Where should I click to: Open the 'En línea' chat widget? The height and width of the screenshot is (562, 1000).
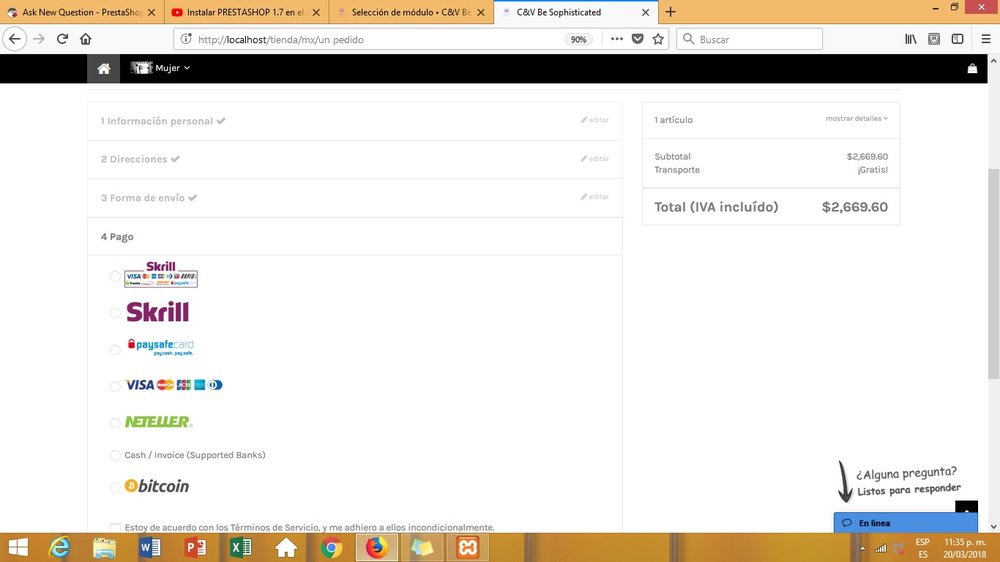906,522
